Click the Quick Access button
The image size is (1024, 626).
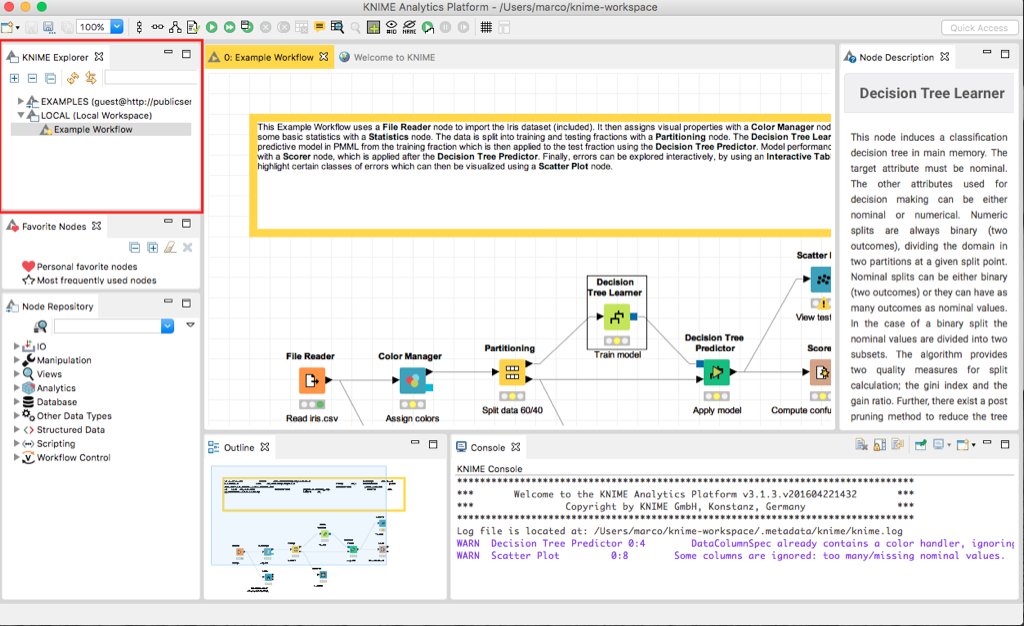pos(978,27)
